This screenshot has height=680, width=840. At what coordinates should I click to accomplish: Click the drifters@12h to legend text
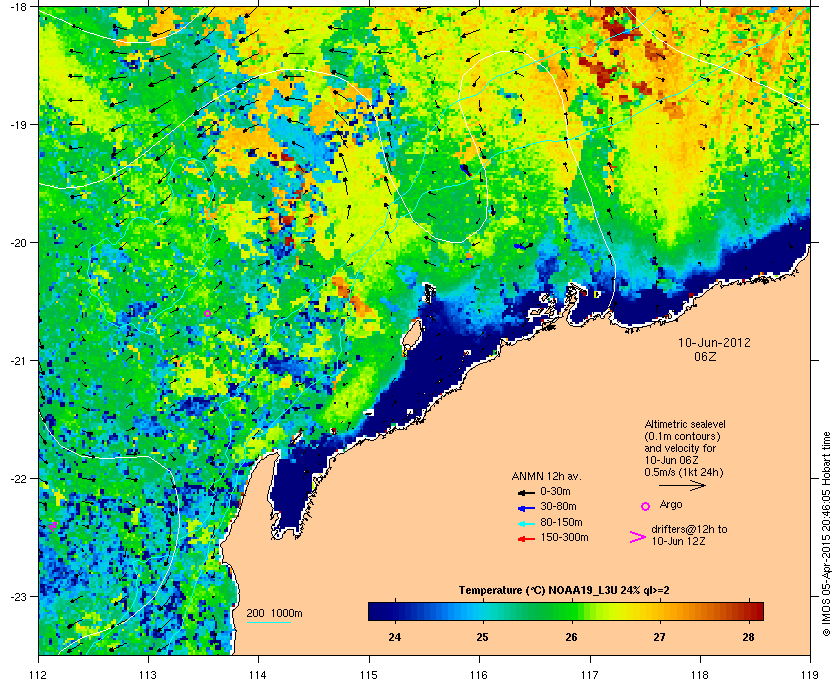(689, 529)
